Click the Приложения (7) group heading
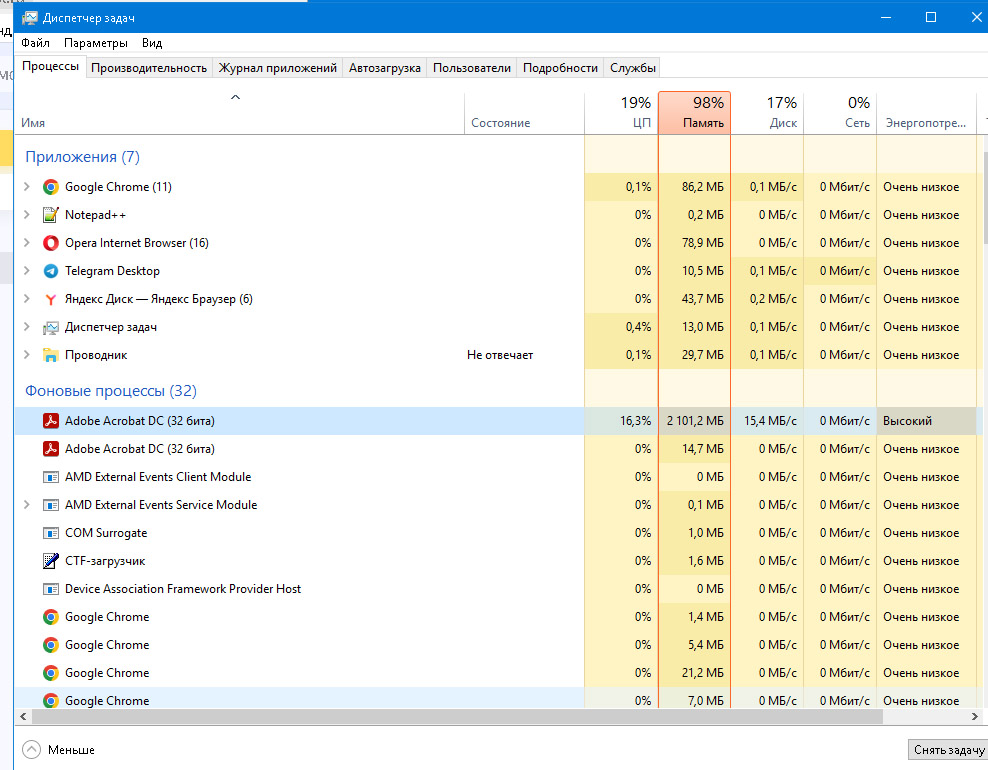The width and height of the screenshot is (988, 770). pyautogui.click(x=83, y=157)
